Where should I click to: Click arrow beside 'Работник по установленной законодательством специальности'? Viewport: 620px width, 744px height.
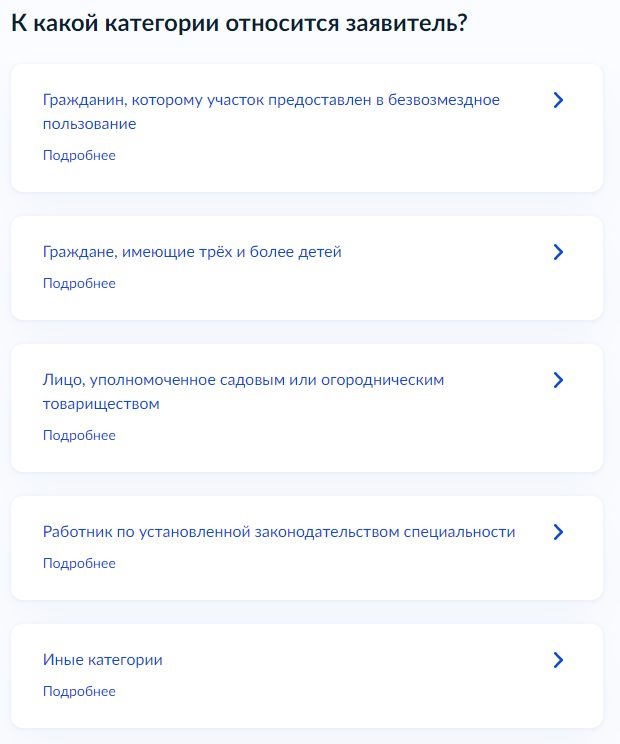click(558, 532)
